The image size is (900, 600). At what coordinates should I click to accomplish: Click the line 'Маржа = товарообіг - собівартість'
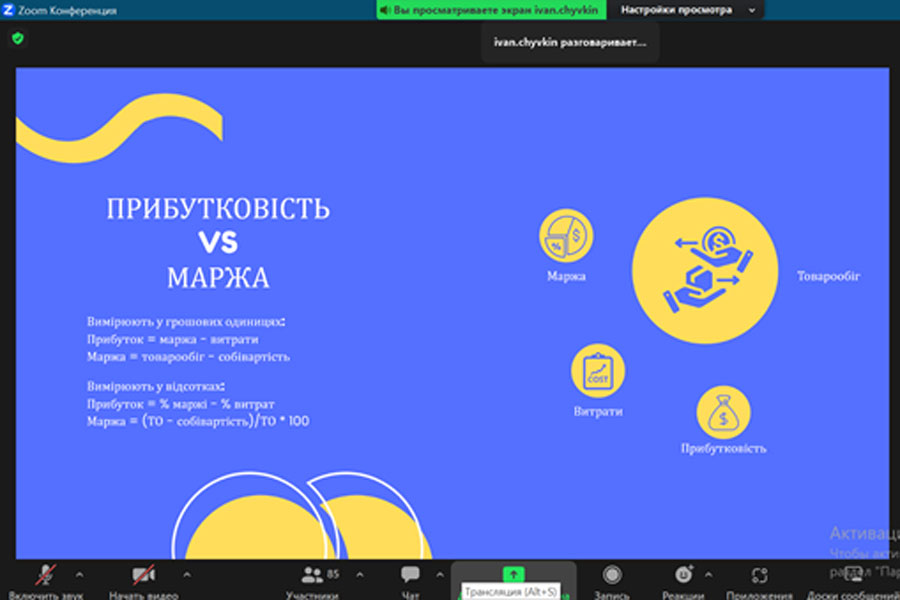tap(188, 357)
